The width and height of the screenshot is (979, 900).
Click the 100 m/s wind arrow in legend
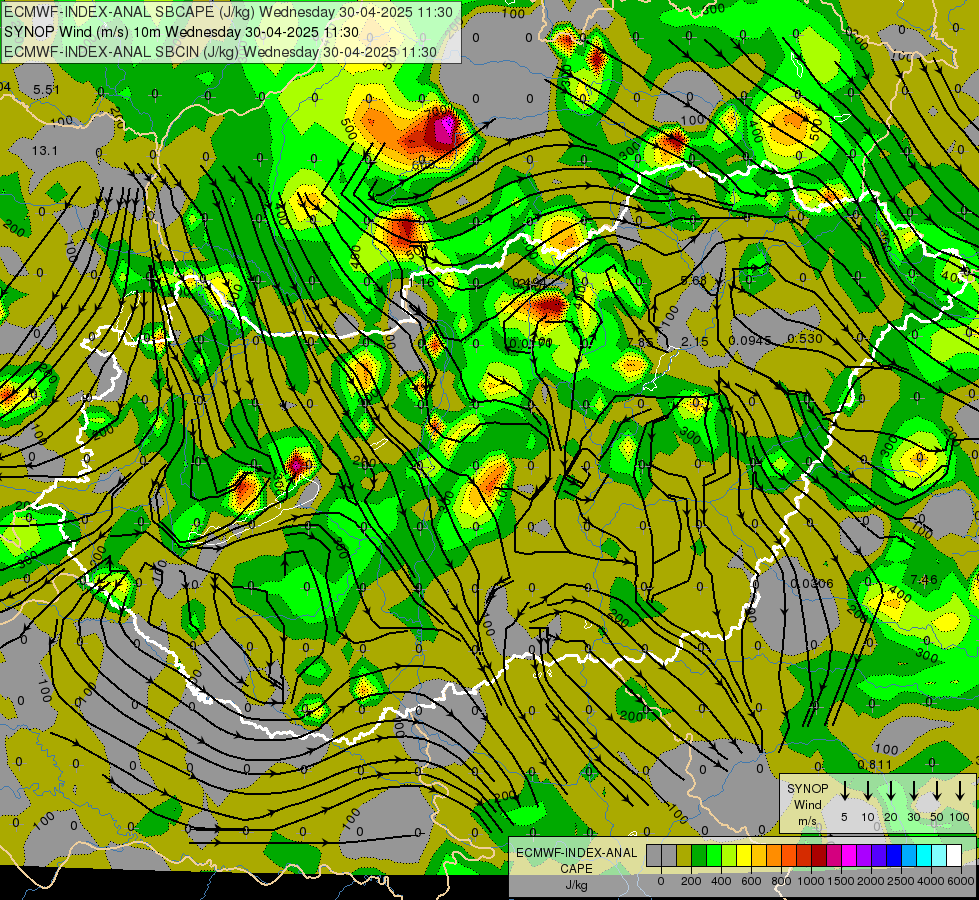click(x=960, y=791)
